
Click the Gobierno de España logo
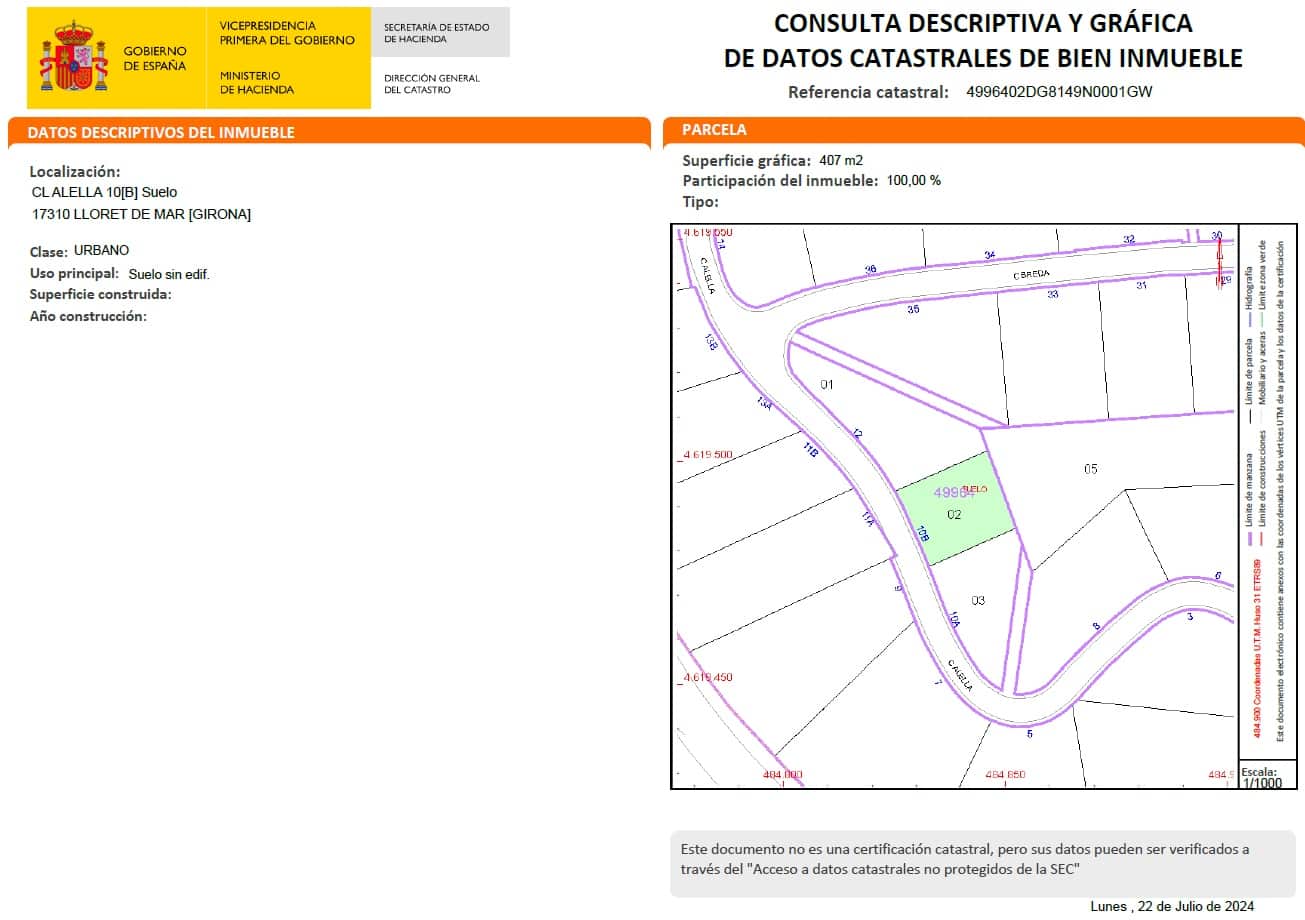pos(113,57)
